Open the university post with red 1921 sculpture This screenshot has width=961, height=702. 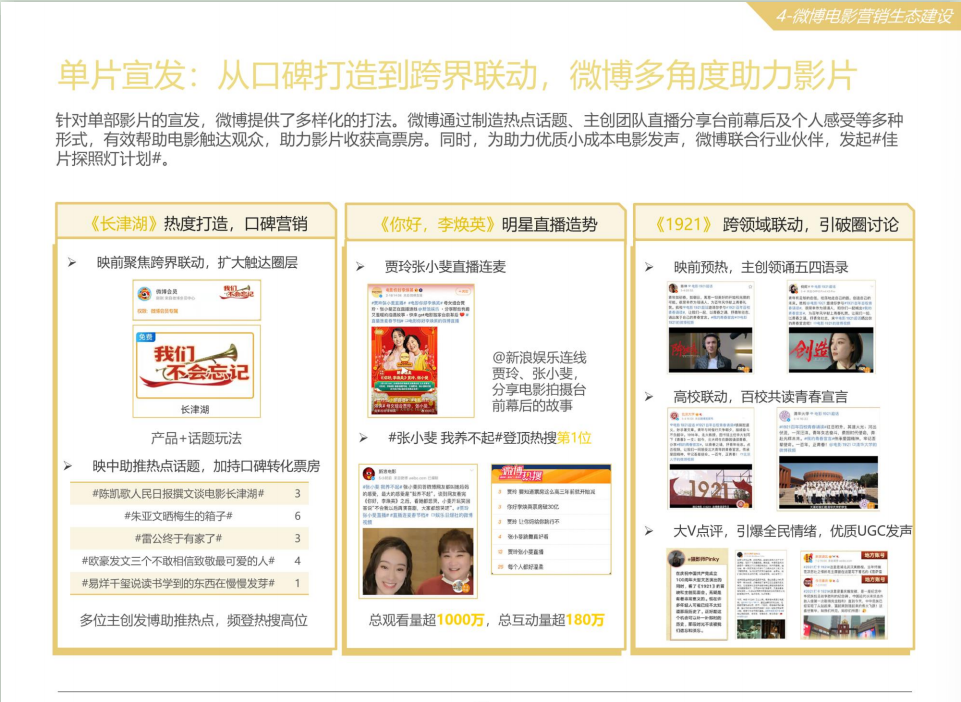pos(710,458)
